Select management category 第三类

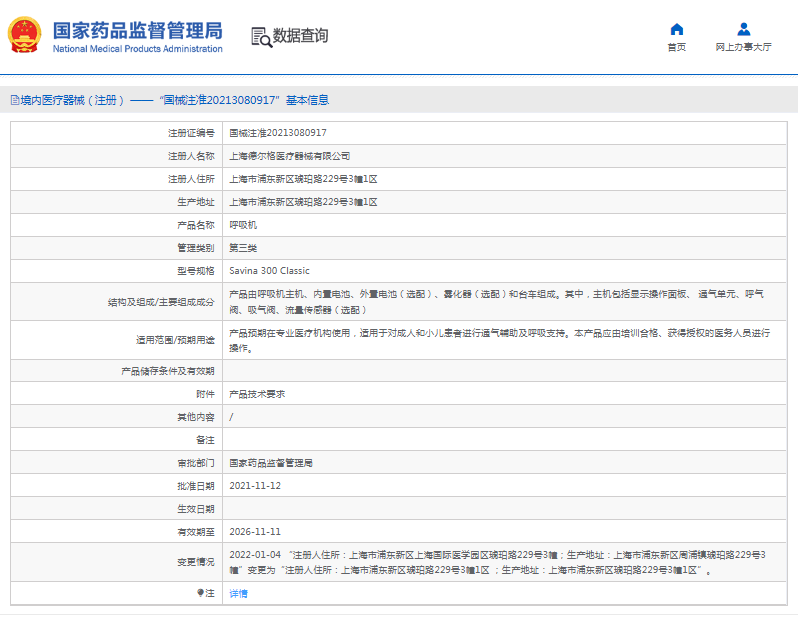tap(243, 248)
